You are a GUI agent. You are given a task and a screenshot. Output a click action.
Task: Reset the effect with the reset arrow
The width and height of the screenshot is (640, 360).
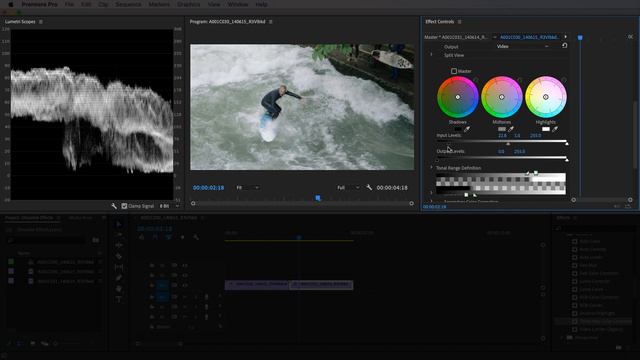564,46
